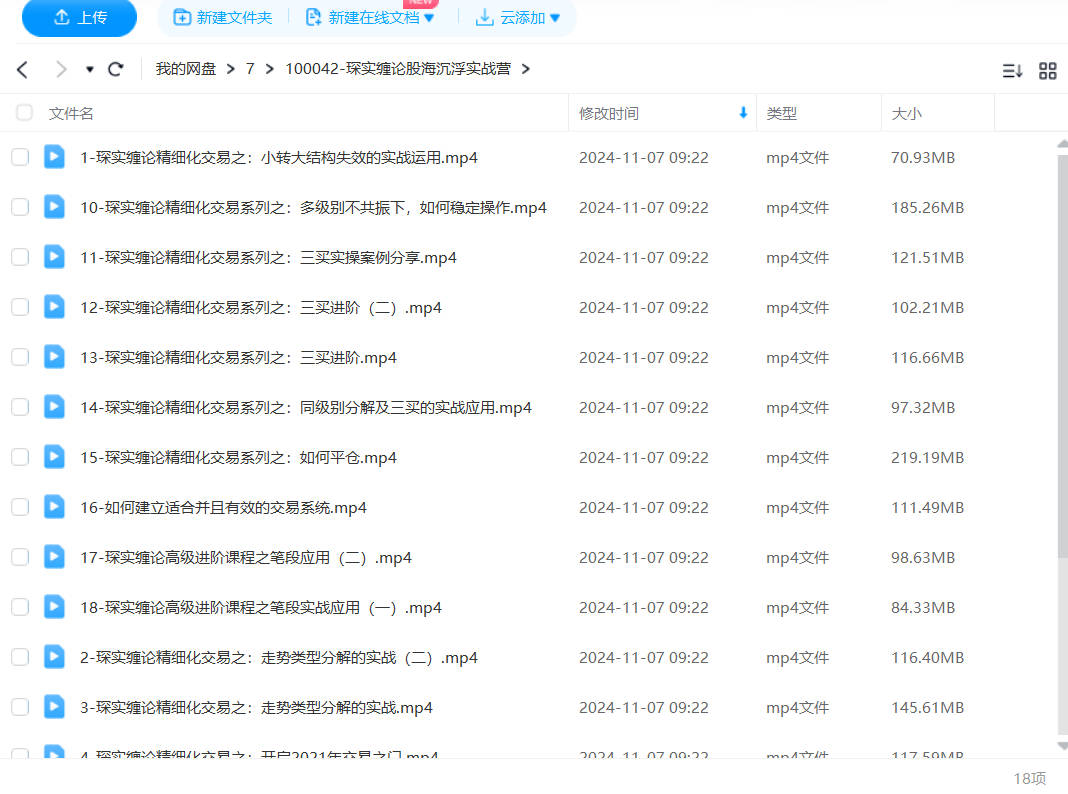This screenshot has height=794, width=1068.
Task: Open the navigation history dropdown triangle
Action: [89, 69]
